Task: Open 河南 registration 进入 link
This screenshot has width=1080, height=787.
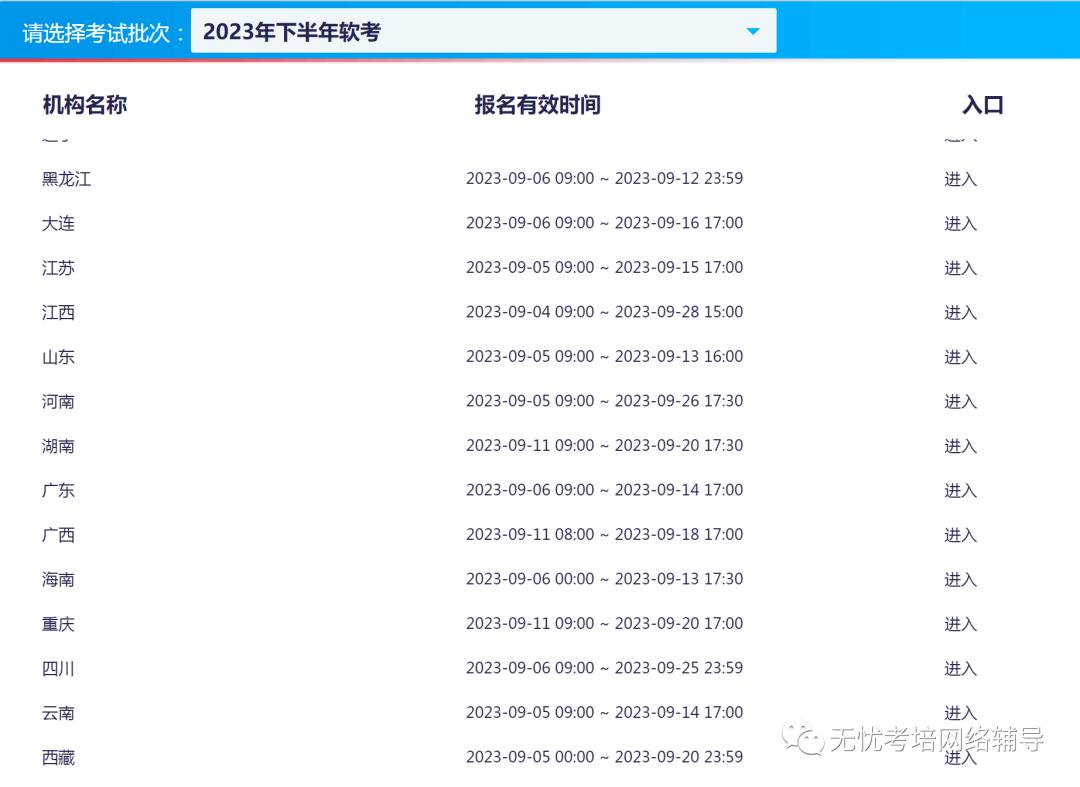Action: tap(959, 401)
